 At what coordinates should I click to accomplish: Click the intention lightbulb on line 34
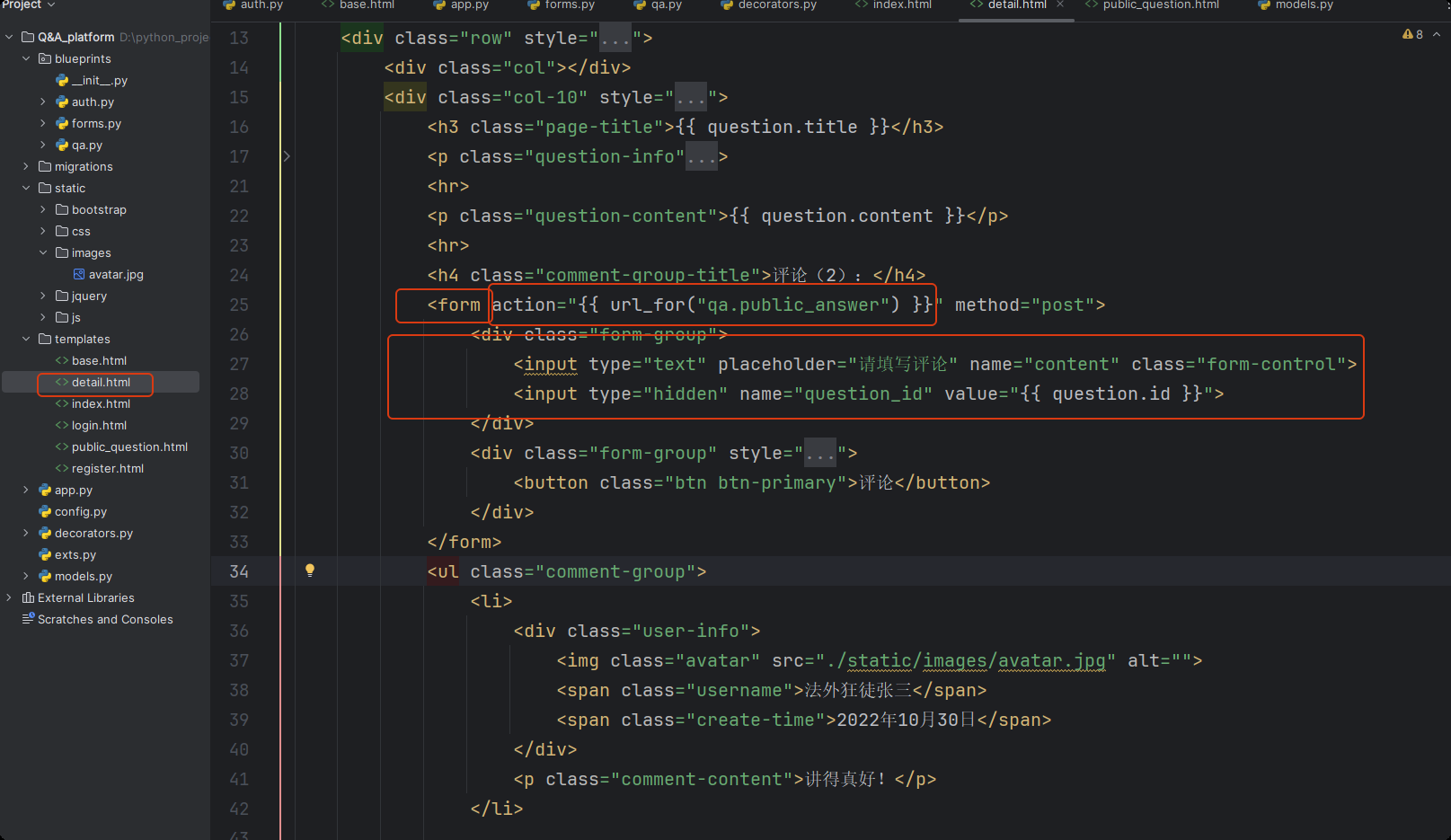(310, 570)
